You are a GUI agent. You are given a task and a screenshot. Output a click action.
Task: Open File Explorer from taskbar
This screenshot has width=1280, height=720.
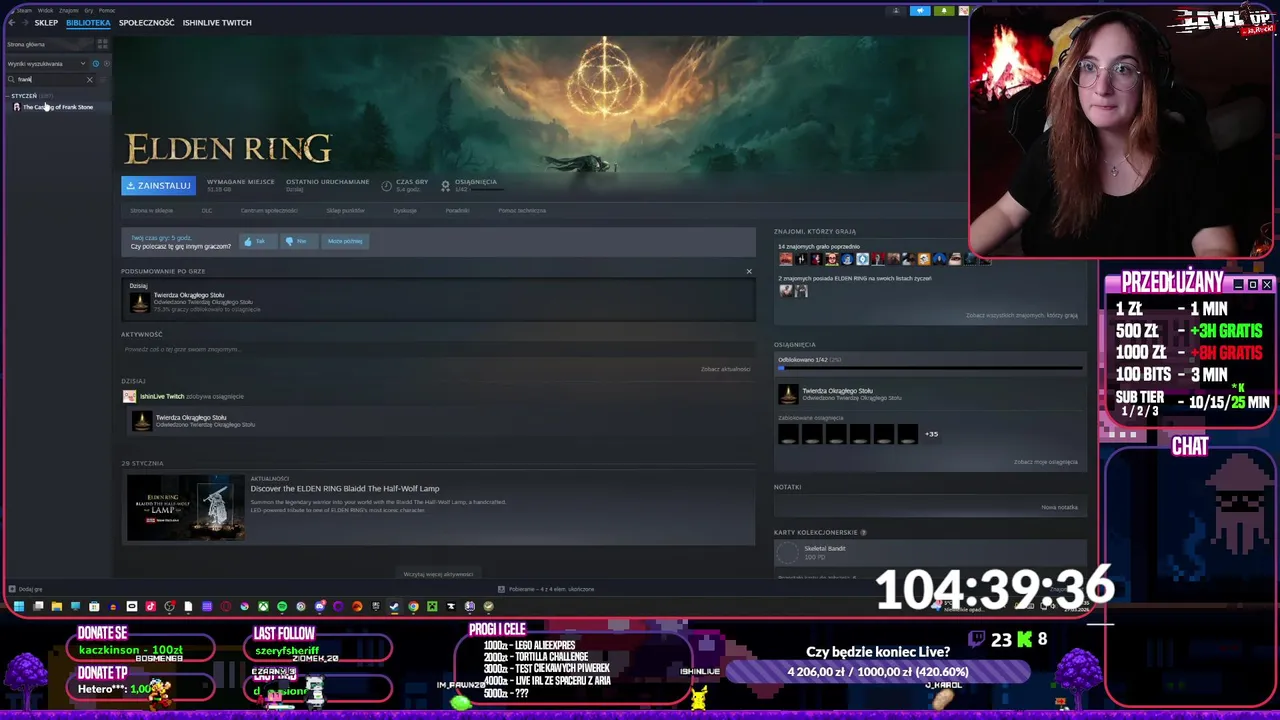coord(57,606)
